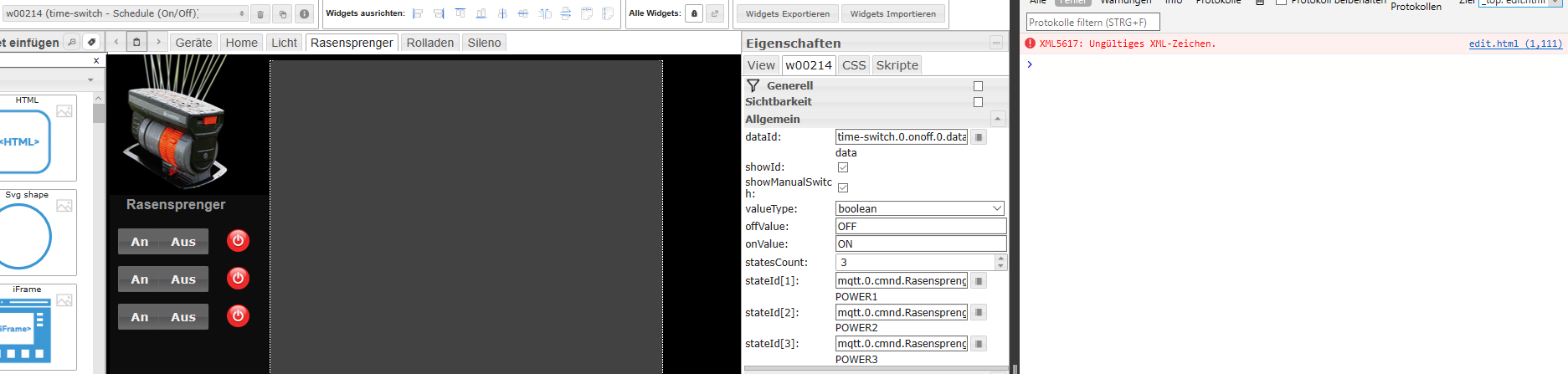
Task: Open the dataId object picker button
Action: click(979, 137)
